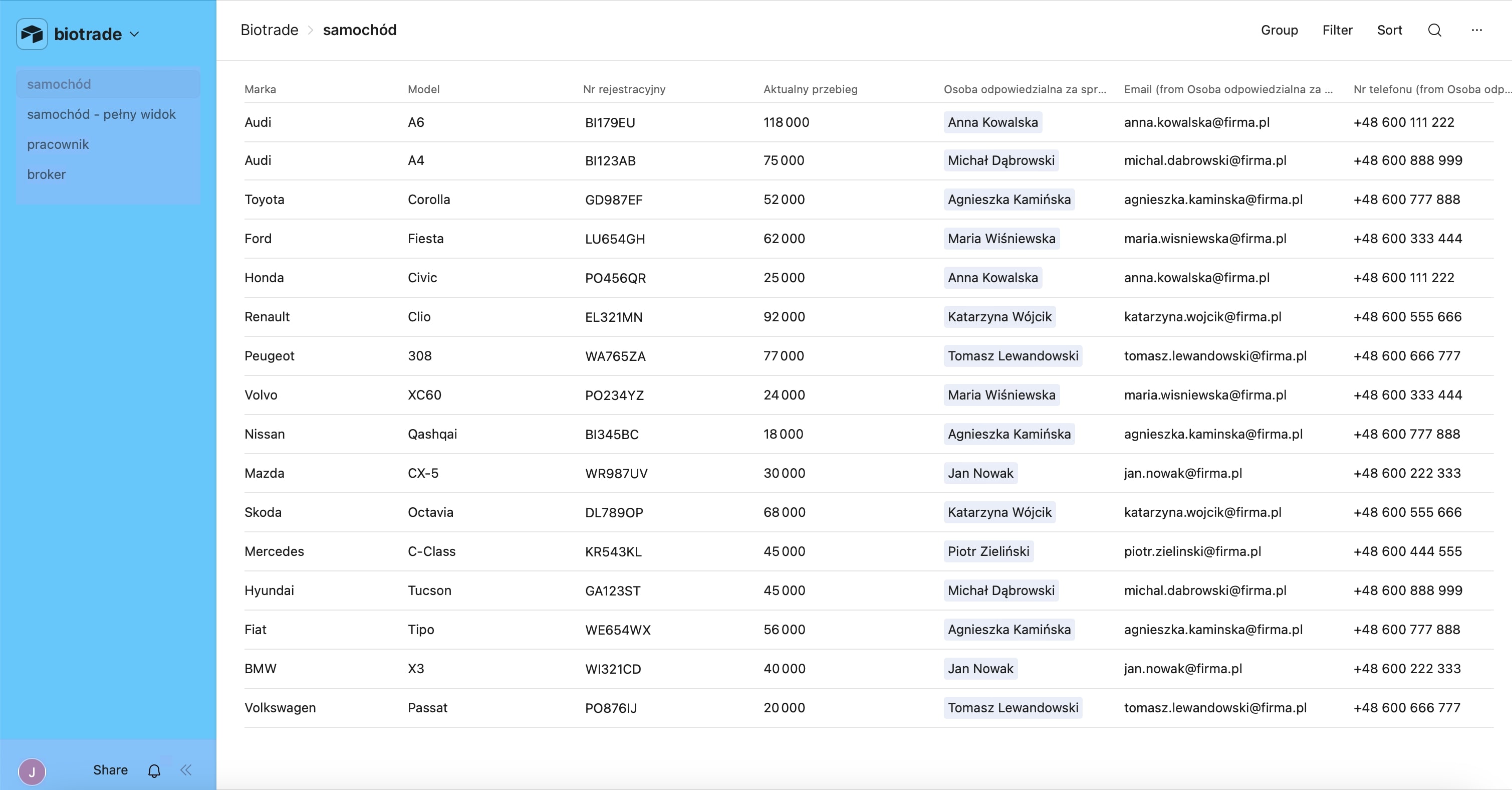Select registration BI345BC
Viewport: 1512px width, 790px height.
(x=612, y=434)
